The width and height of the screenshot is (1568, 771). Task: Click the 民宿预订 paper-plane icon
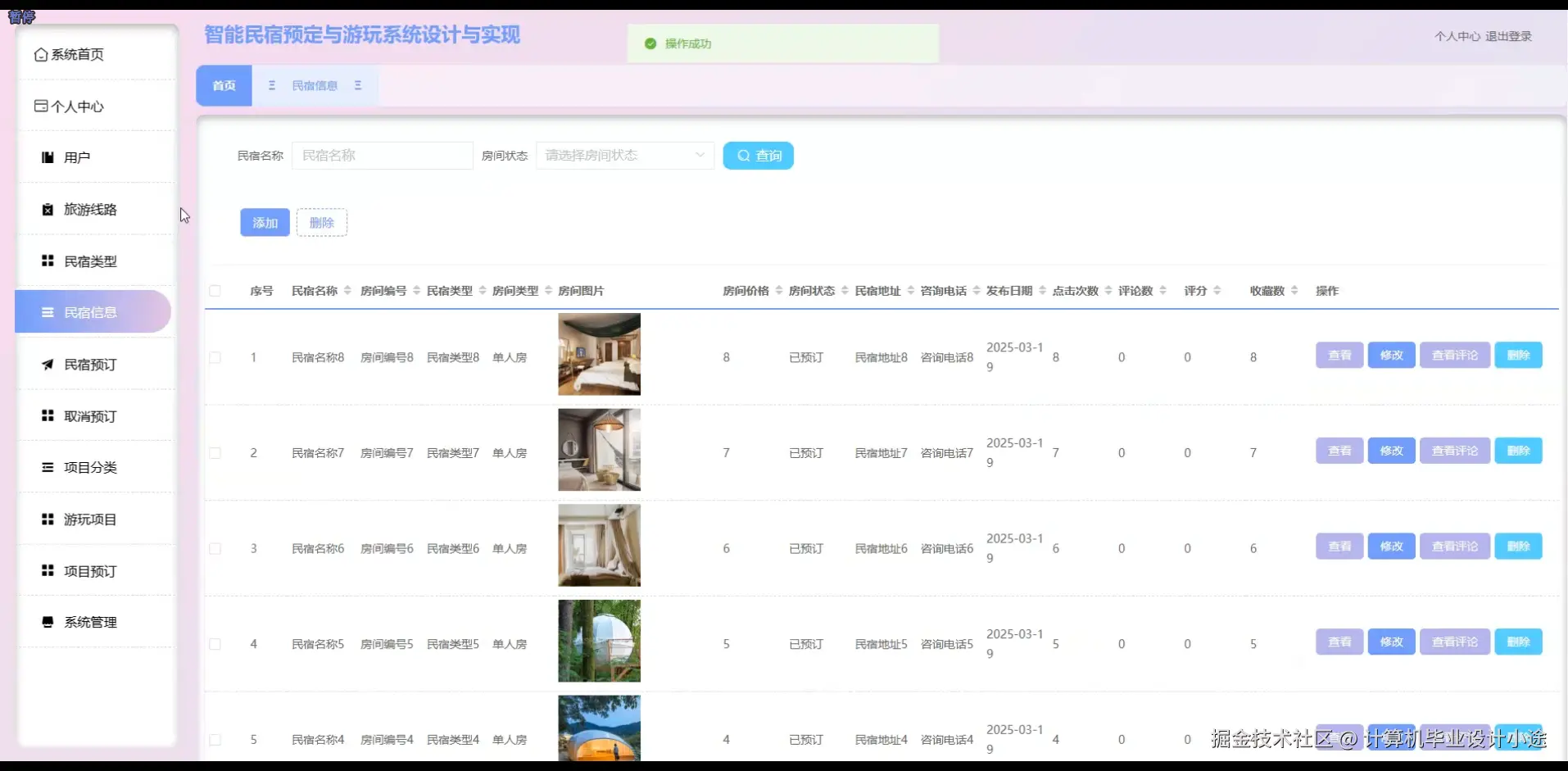click(x=48, y=365)
